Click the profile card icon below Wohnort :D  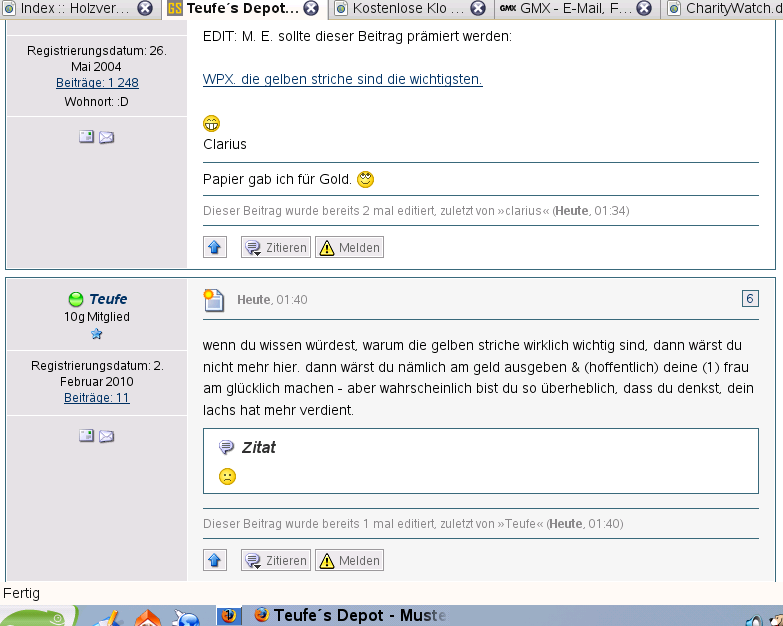tap(87, 137)
